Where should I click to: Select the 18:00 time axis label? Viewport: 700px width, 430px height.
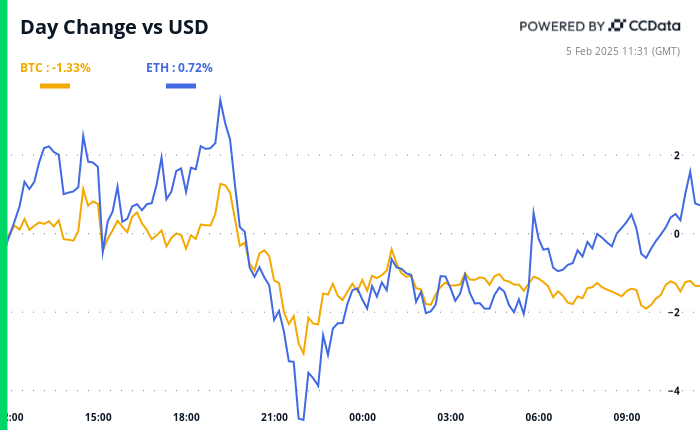pos(186,417)
